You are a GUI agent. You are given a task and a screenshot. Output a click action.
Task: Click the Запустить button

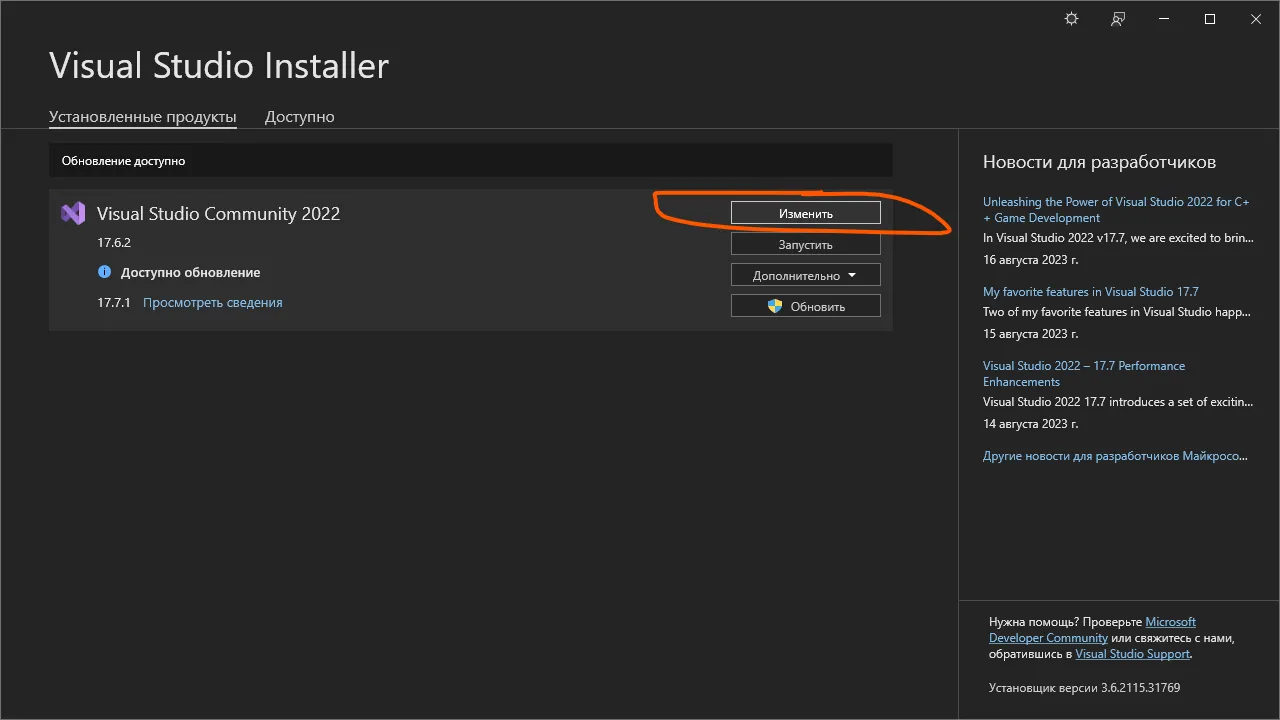point(806,244)
